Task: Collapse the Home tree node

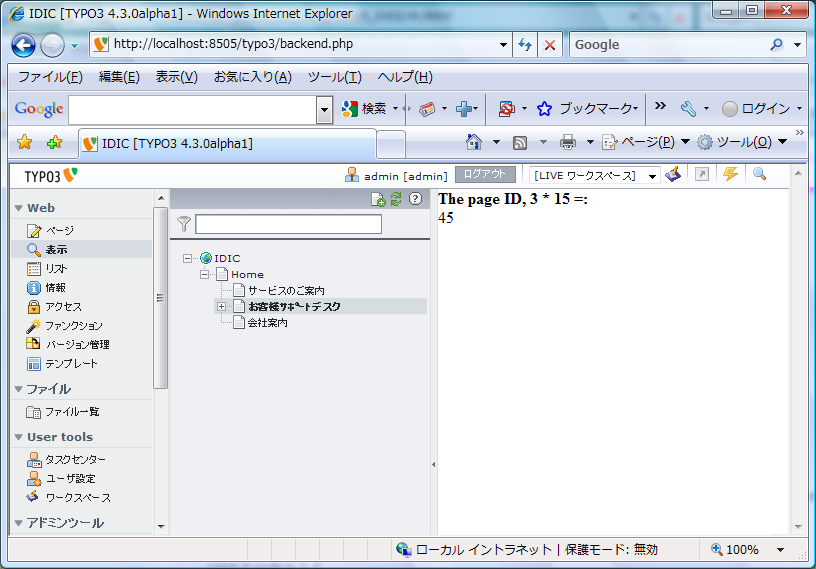Action: tap(205, 274)
